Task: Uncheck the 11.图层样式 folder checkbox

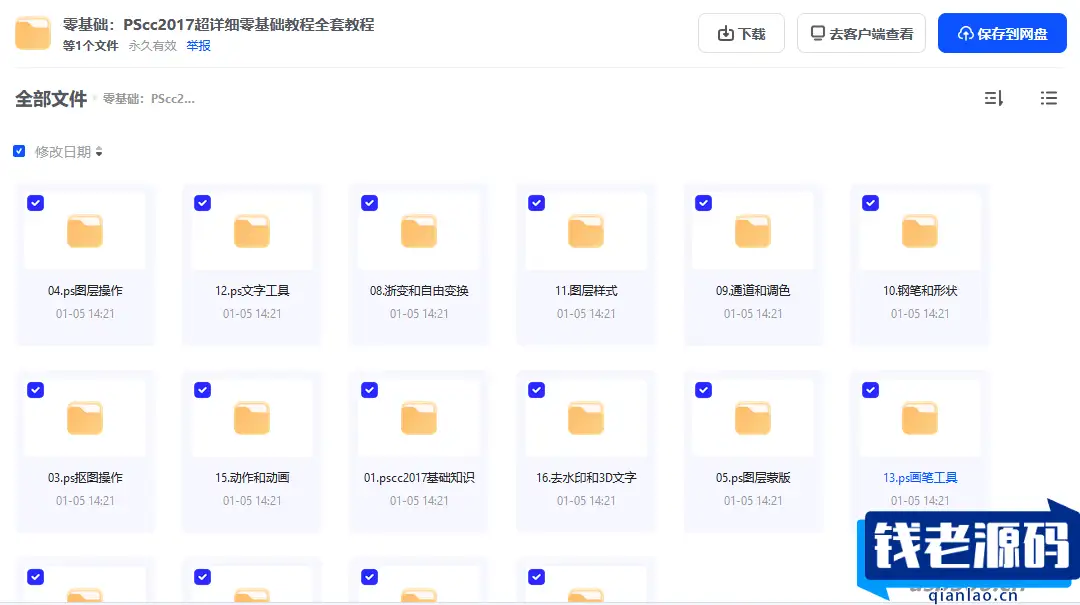Action: coord(537,203)
